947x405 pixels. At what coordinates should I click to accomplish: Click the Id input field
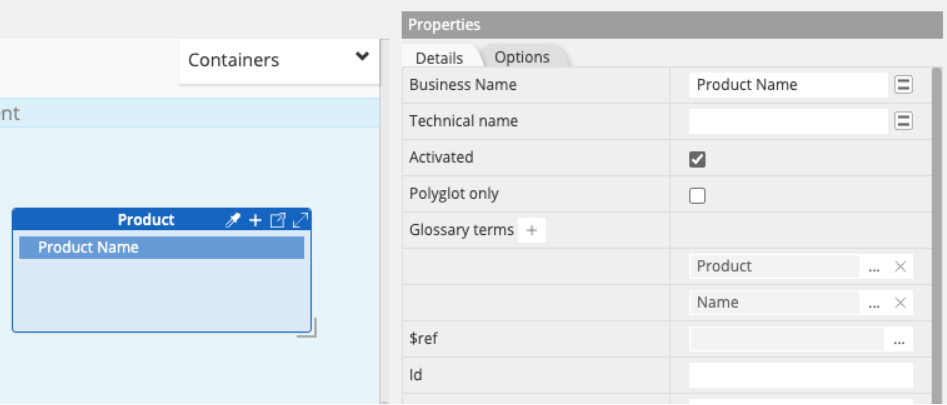click(x=800, y=376)
